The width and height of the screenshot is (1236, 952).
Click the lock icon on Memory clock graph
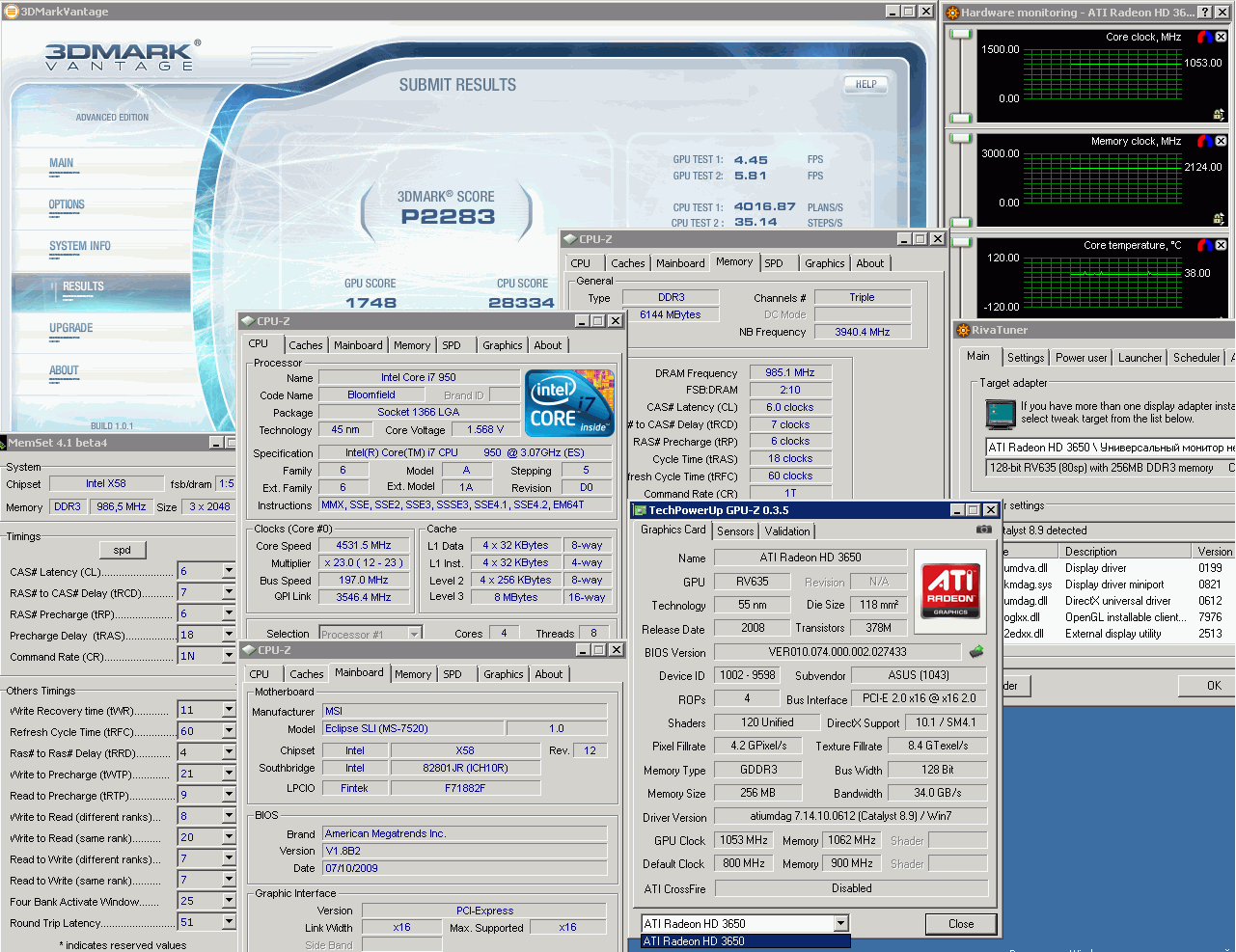1220,218
